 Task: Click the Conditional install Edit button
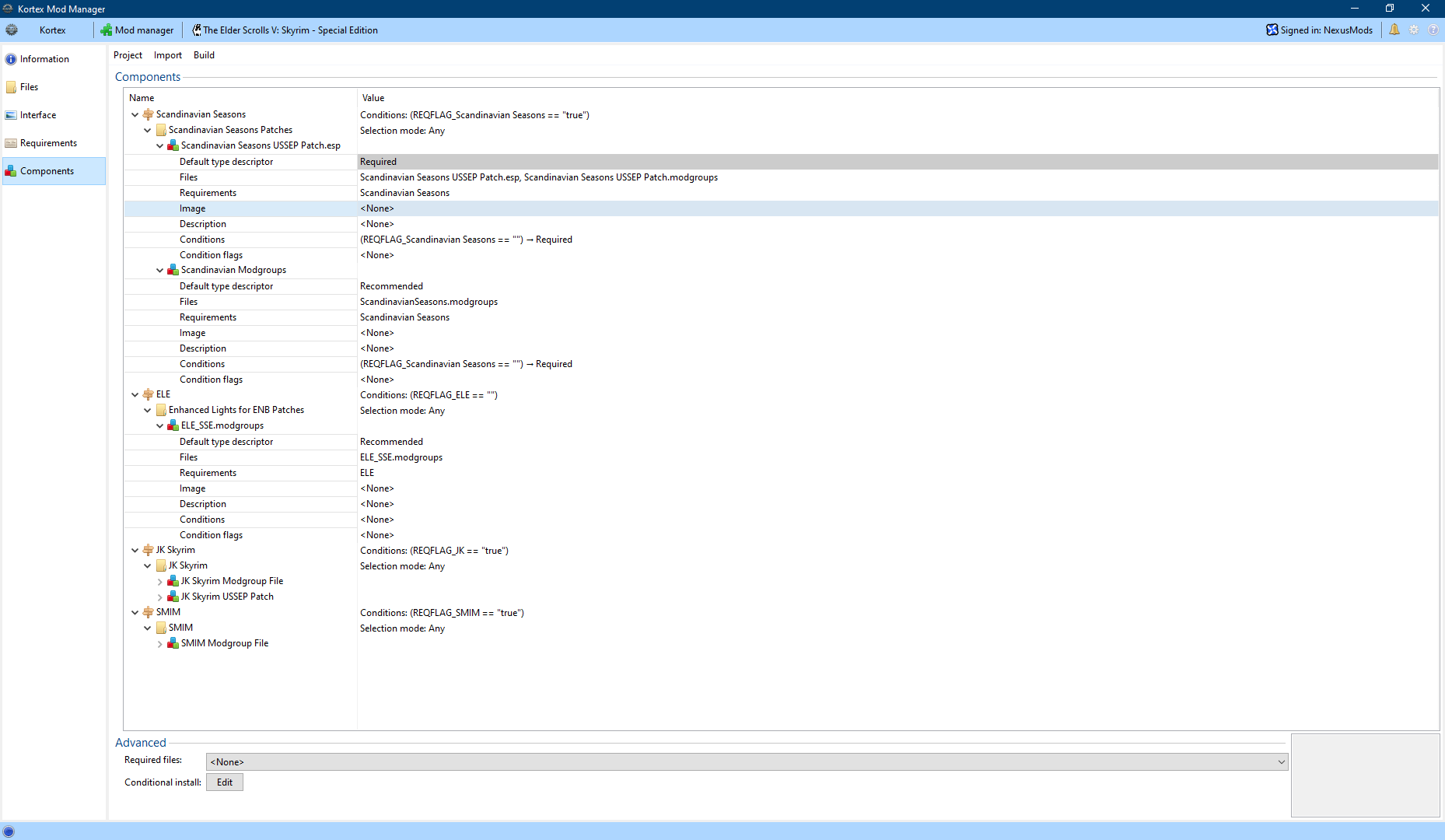coord(224,782)
